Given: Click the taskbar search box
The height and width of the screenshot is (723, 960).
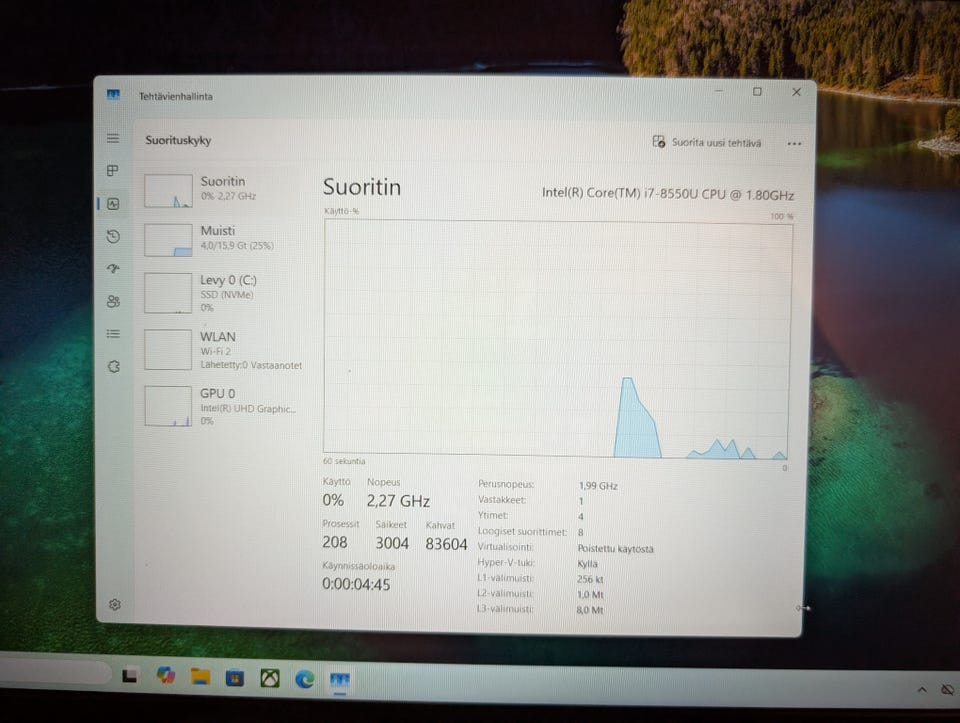Looking at the screenshot, I should (x=55, y=672).
